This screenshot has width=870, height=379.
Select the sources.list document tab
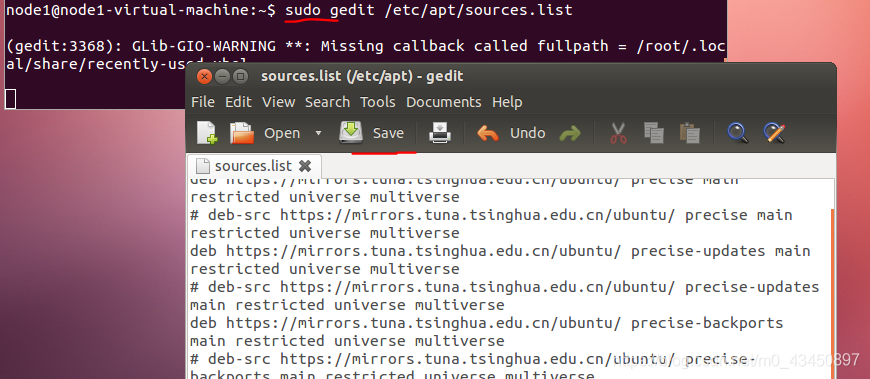tap(254, 166)
